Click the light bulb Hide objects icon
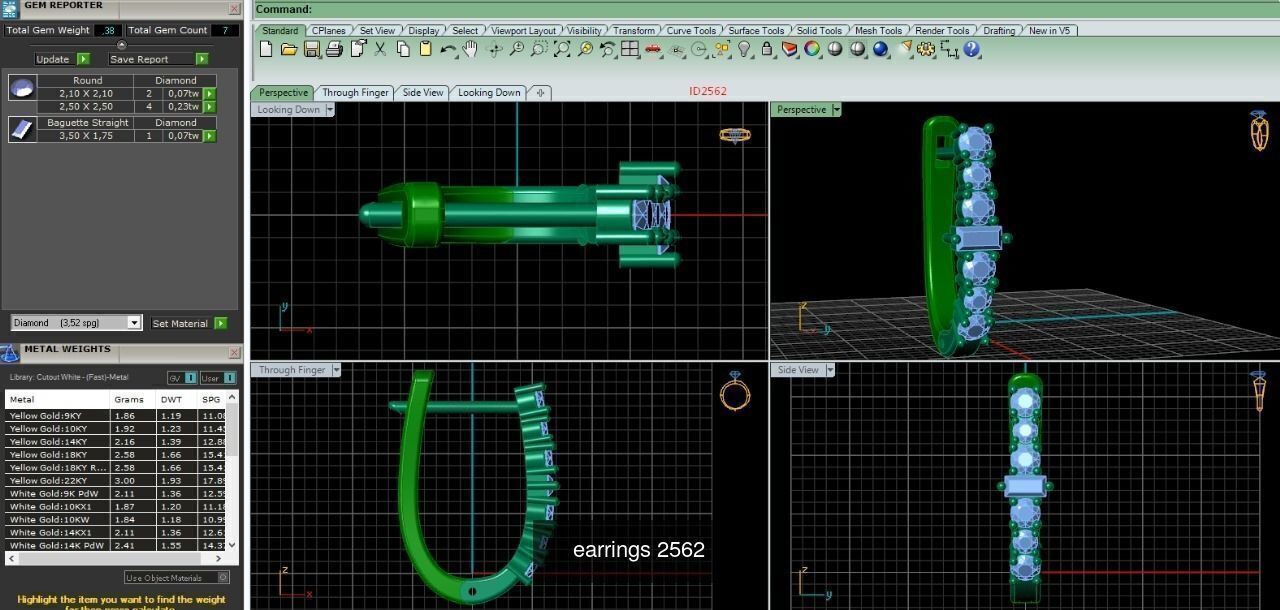The image size is (1280, 610). click(744, 49)
